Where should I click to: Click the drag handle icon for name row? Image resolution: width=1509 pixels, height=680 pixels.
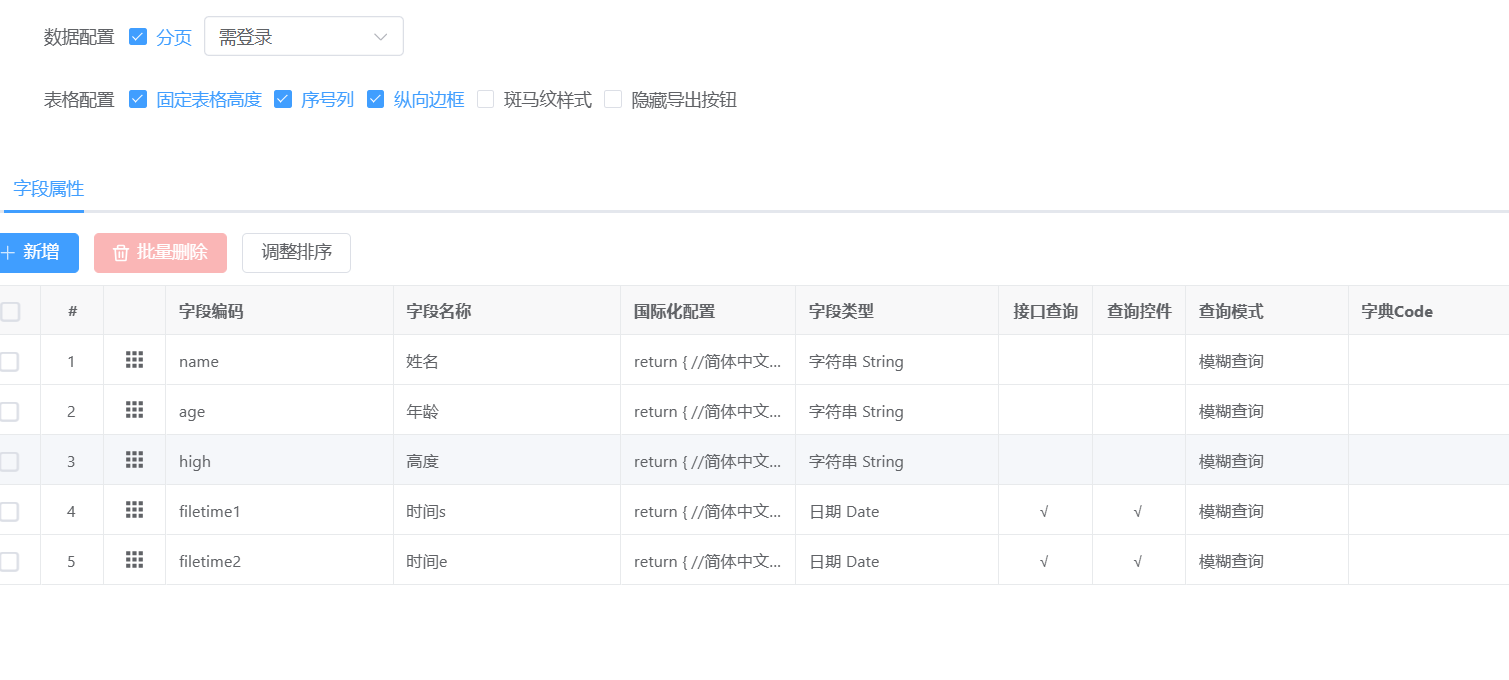tap(134, 360)
